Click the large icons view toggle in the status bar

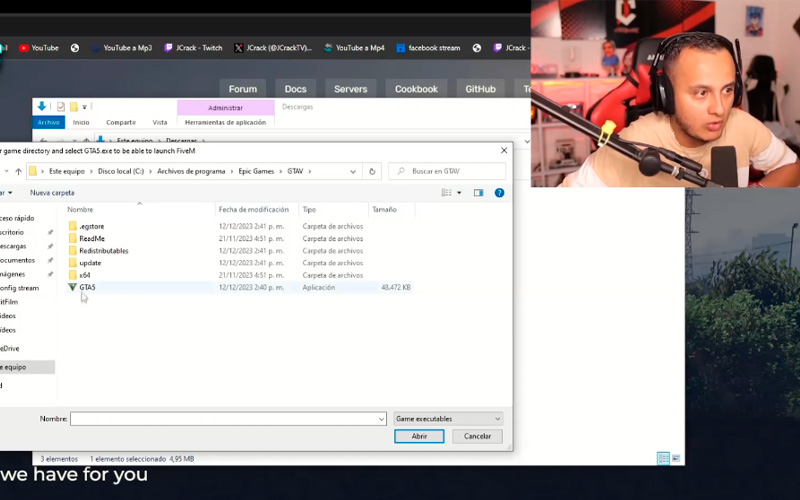pos(676,458)
